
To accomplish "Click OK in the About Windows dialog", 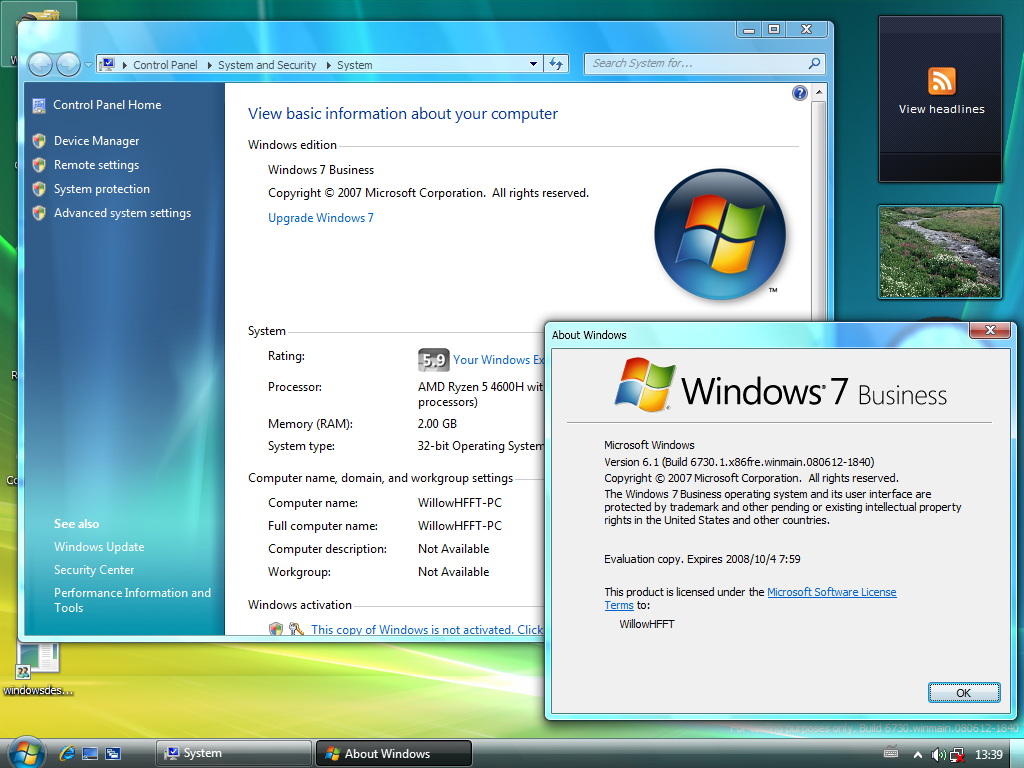I will 963,692.
